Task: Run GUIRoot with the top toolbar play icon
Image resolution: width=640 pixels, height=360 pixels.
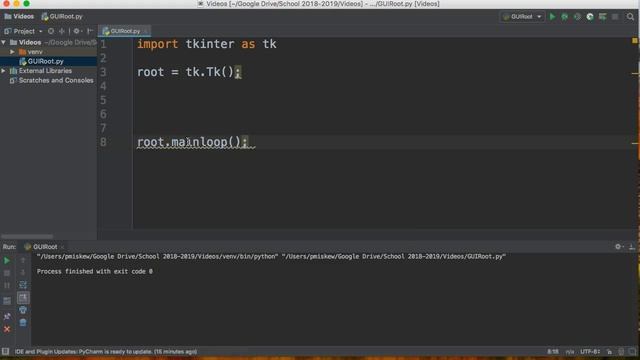Action: [552, 17]
